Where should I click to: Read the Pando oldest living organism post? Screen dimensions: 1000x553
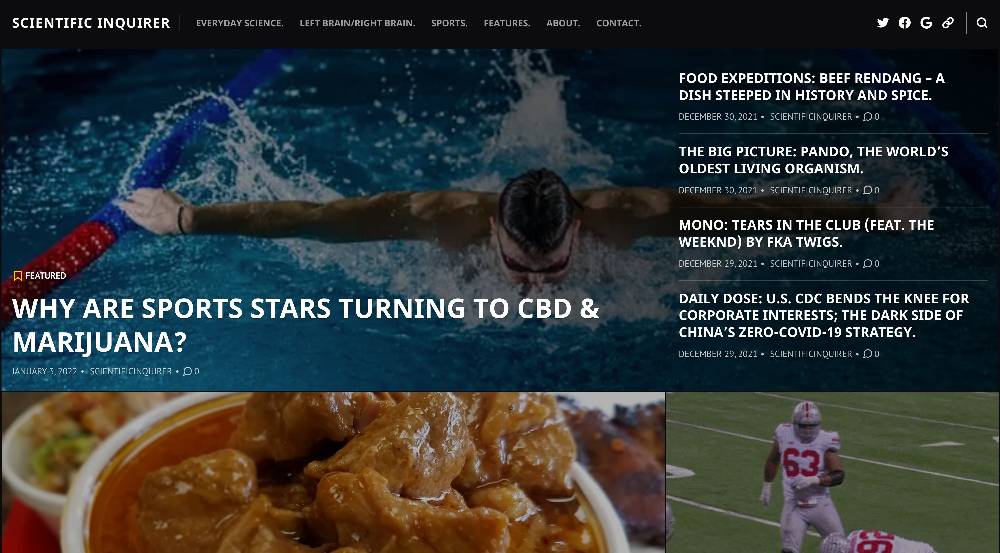(813, 160)
